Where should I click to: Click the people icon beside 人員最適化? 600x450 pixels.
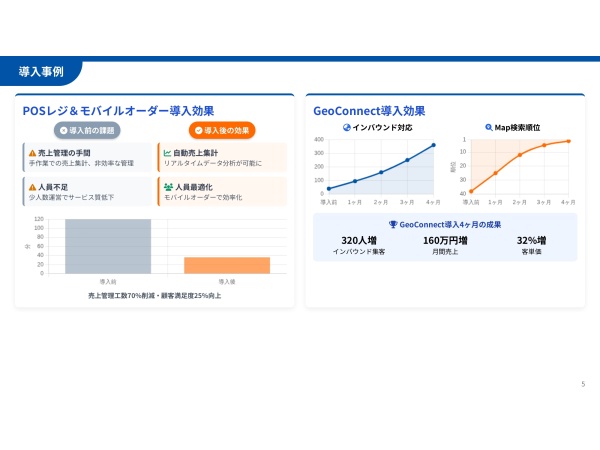[x=168, y=187]
